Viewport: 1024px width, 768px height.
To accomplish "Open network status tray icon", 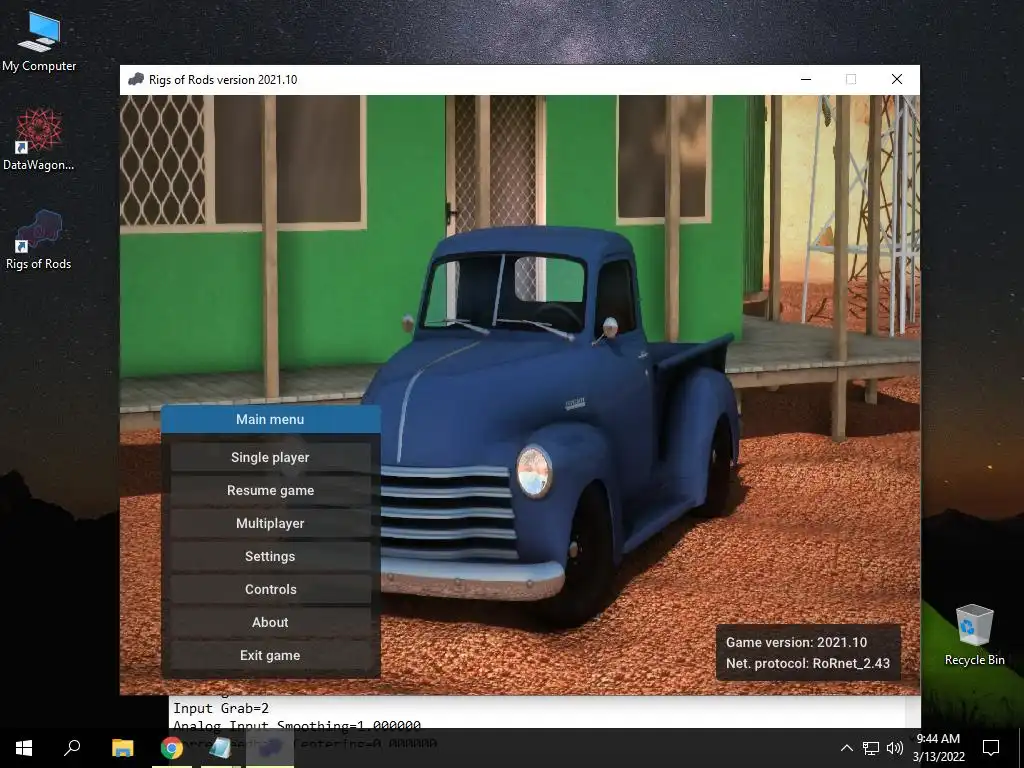I will (x=871, y=748).
